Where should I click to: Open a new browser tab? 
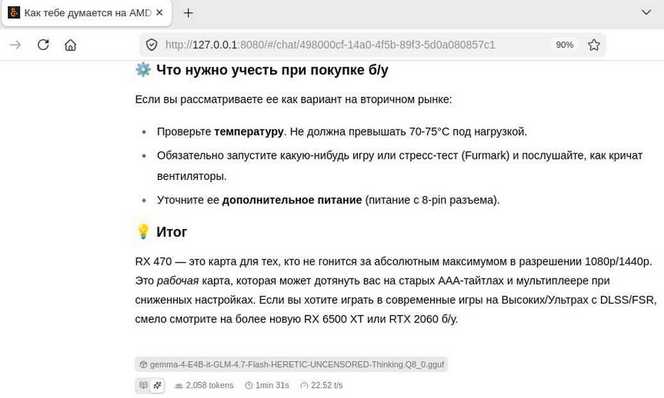click(x=188, y=13)
